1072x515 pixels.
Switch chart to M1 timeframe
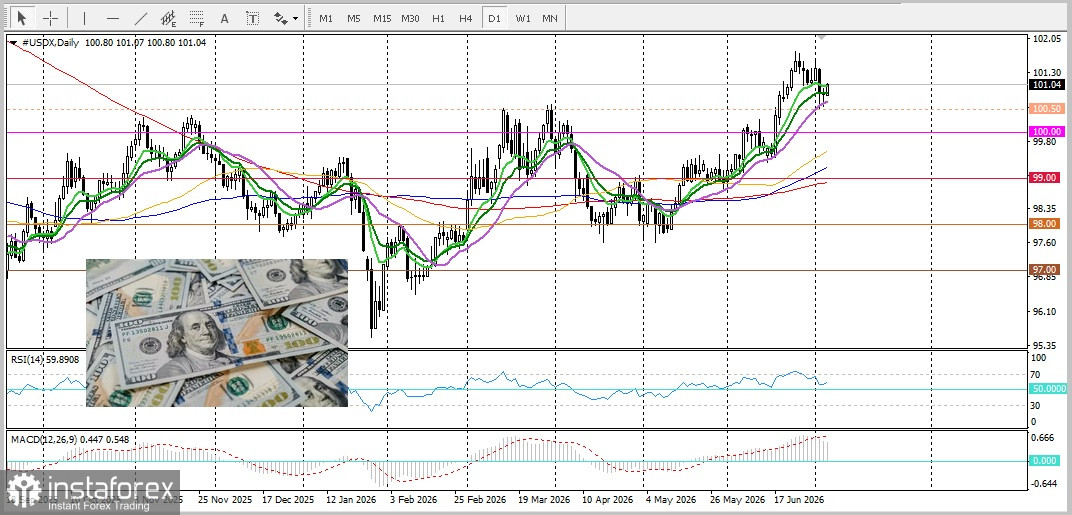pyautogui.click(x=326, y=18)
